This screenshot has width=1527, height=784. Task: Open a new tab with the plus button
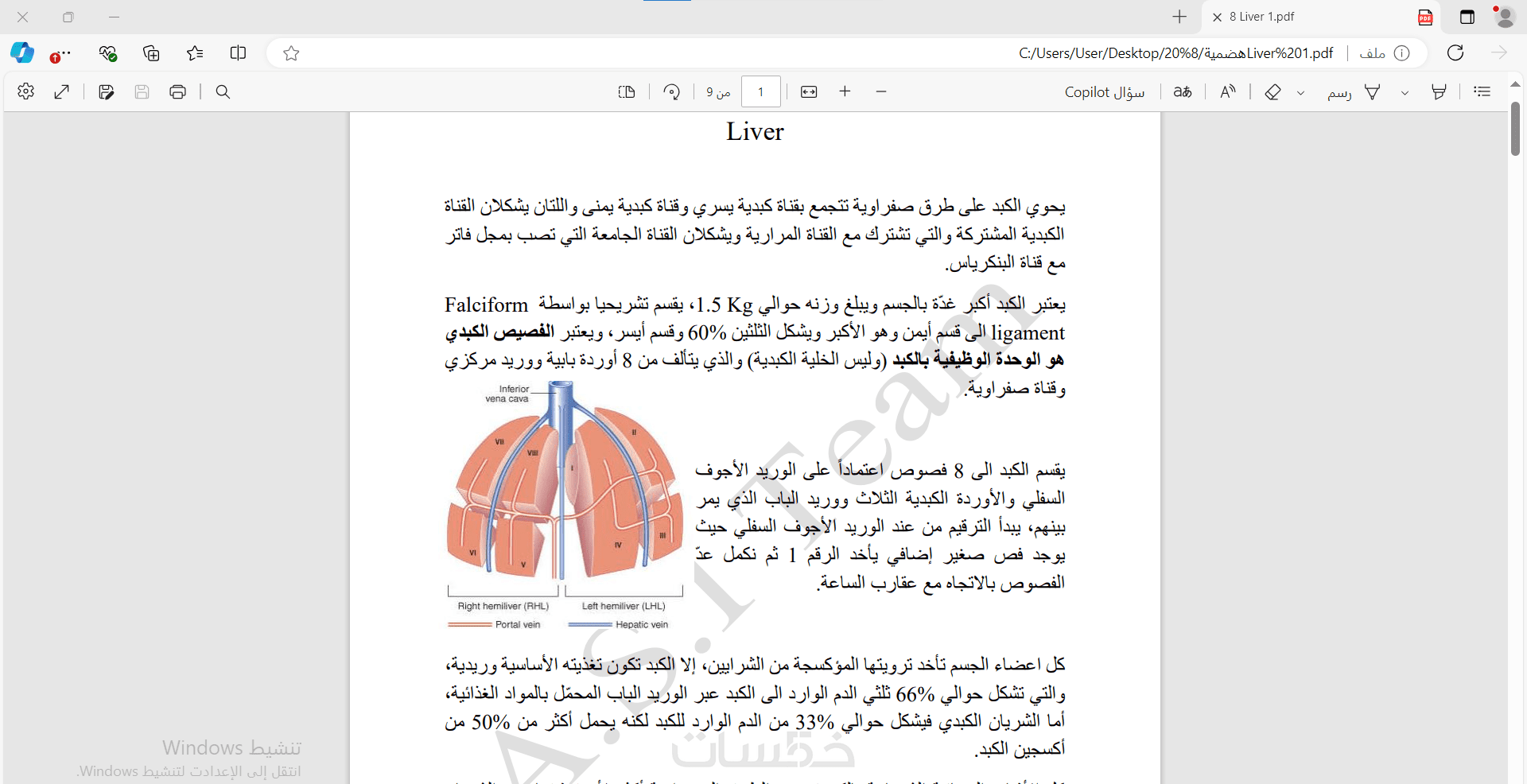[x=1179, y=17]
